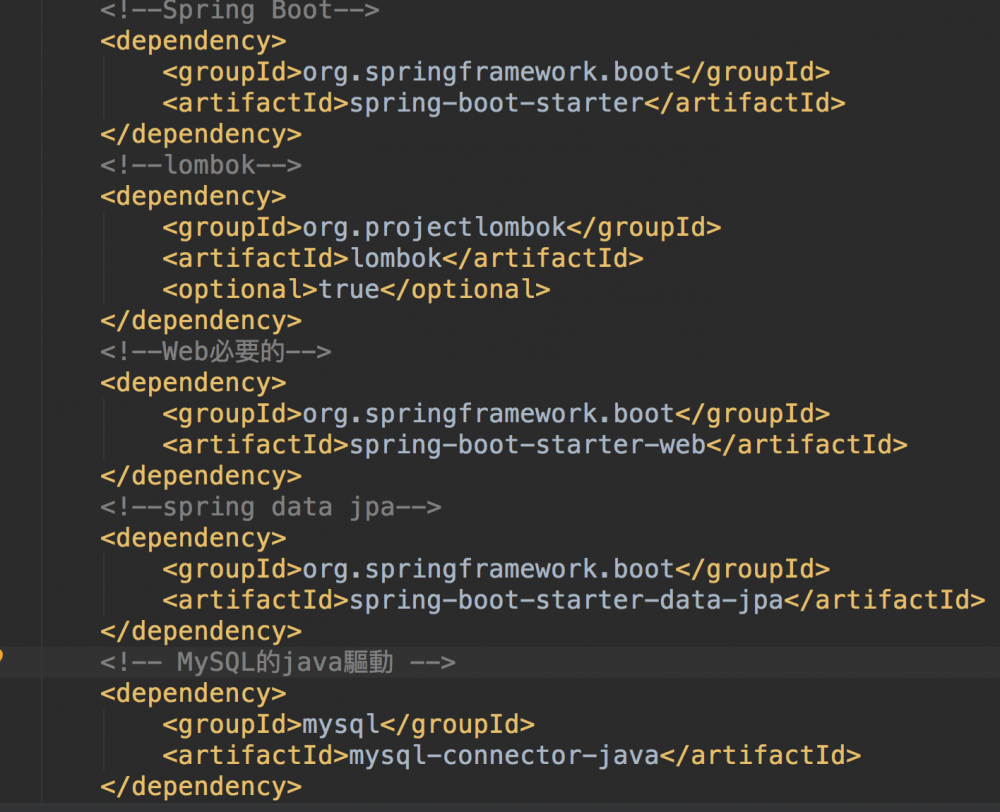Click the closing dependency tag of the lombok block
This screenshot has width=1000, height=812.
coord(200,320)
